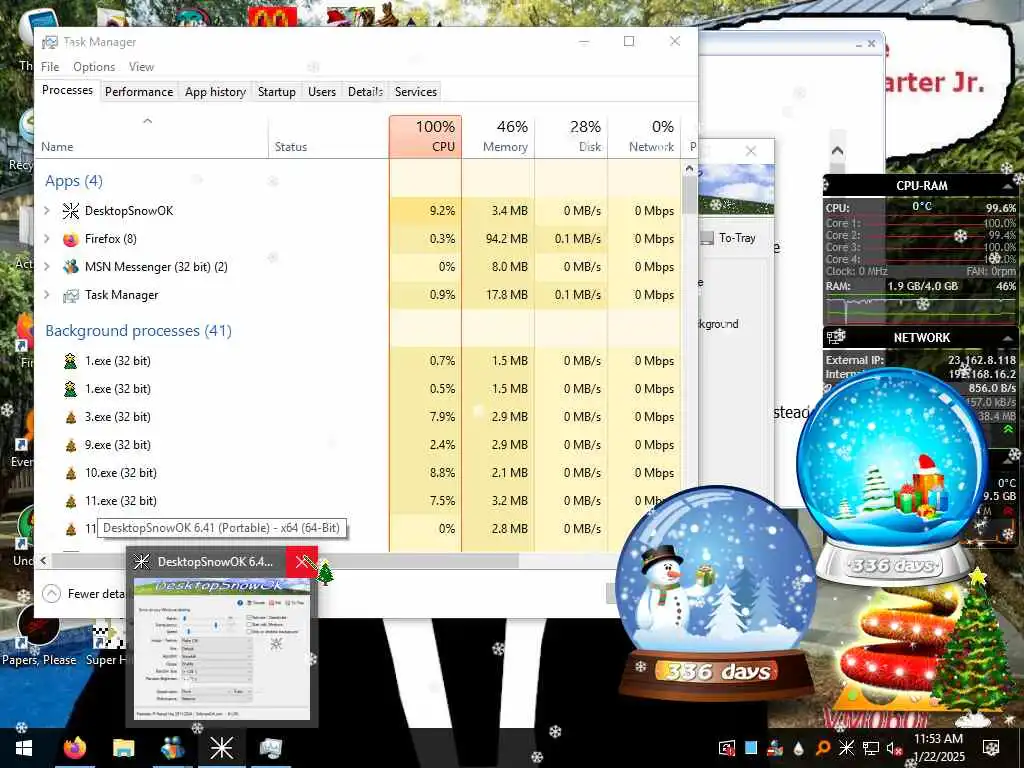Click the gift-box snow globe countdown gadget
The height and width of the screenshot is (768, 1024).
(893, 476)
